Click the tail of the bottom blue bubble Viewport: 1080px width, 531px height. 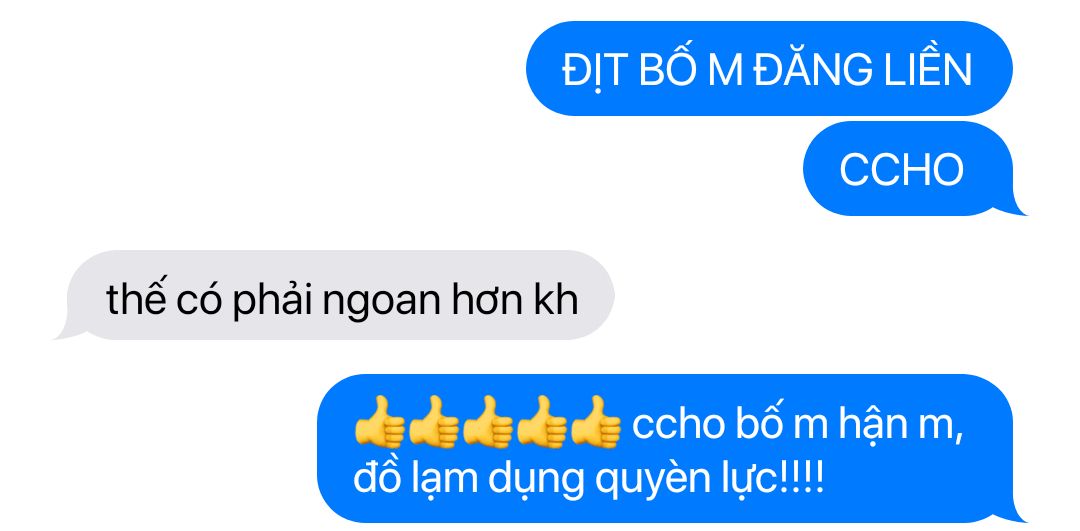[1011, 512]
